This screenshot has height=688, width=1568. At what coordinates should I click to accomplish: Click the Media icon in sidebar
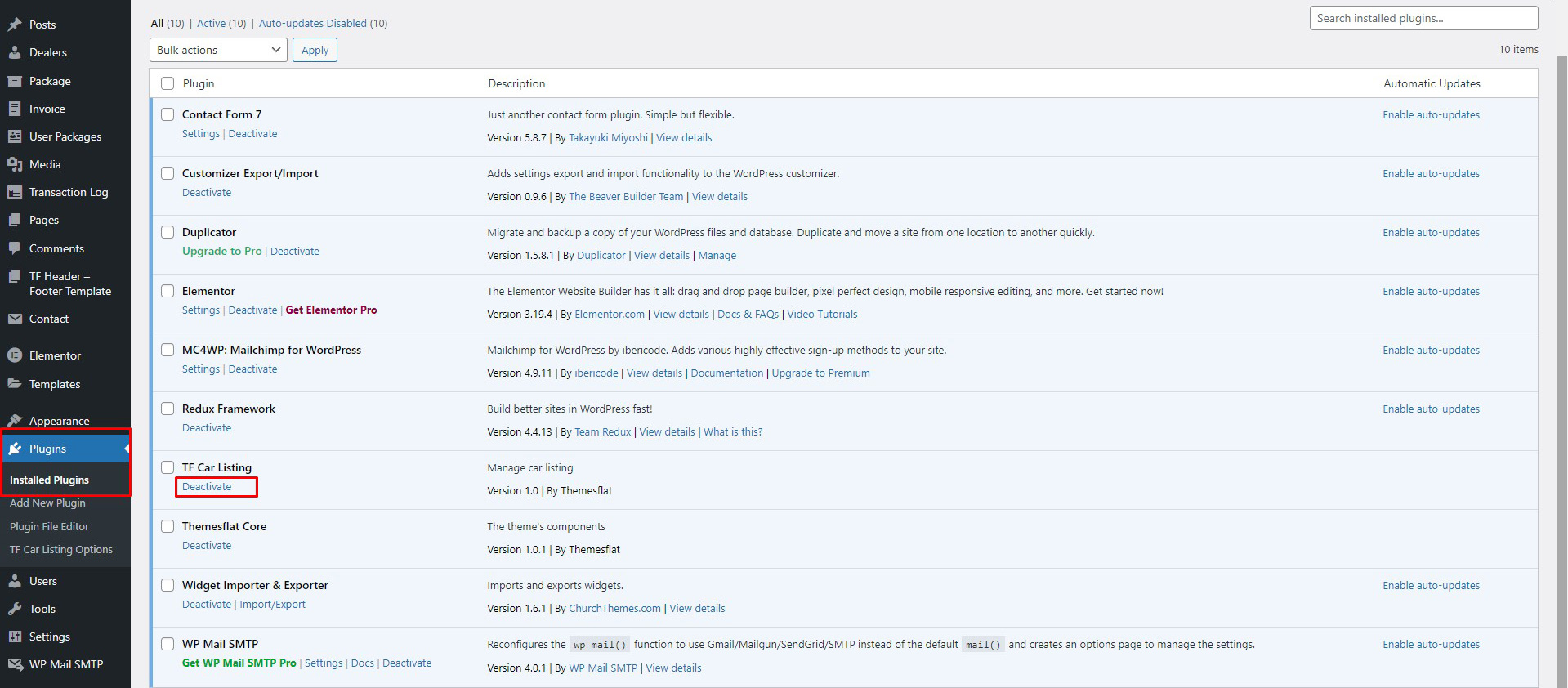(15, 164)
